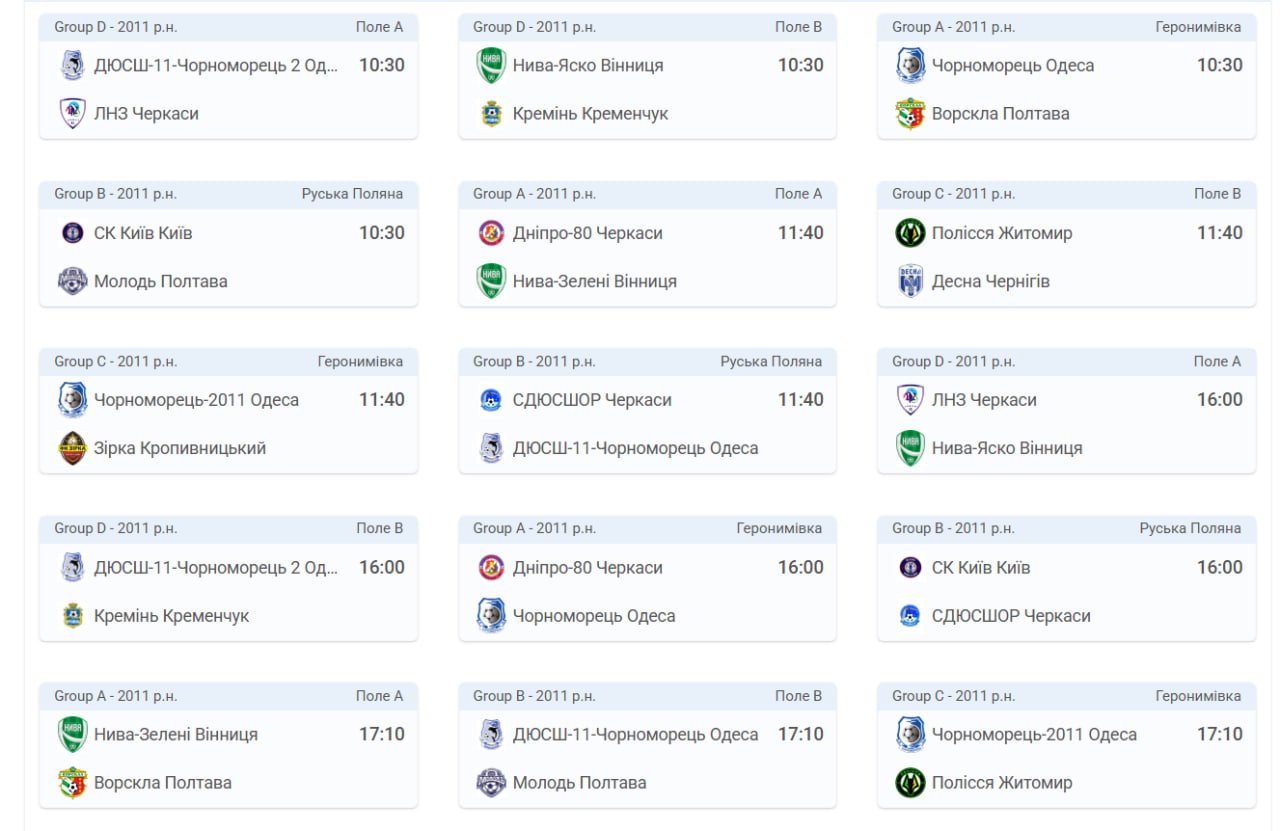Click Молодь Полтава logo in the 17:10 match
Screen dimensions: 1280x831
click(x=491, y=782)
